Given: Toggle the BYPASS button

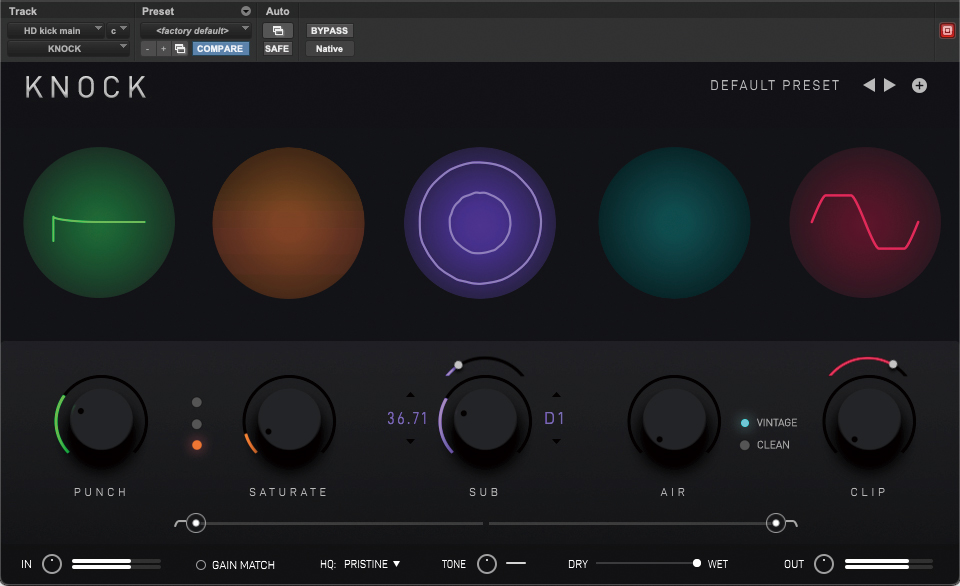Looking at the screenshot, I should [x=329, y=31].
